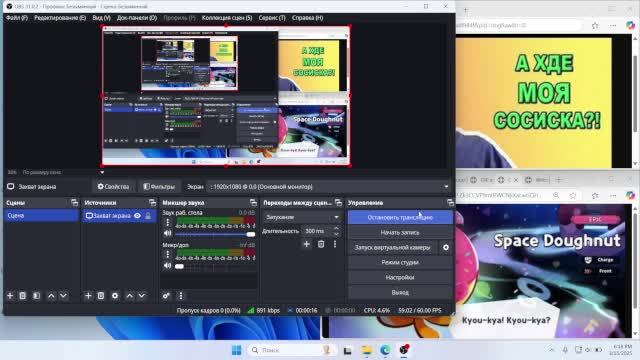Toggle Запуск виртуальной камеры
Screen dimensions: 640x360
393,247
